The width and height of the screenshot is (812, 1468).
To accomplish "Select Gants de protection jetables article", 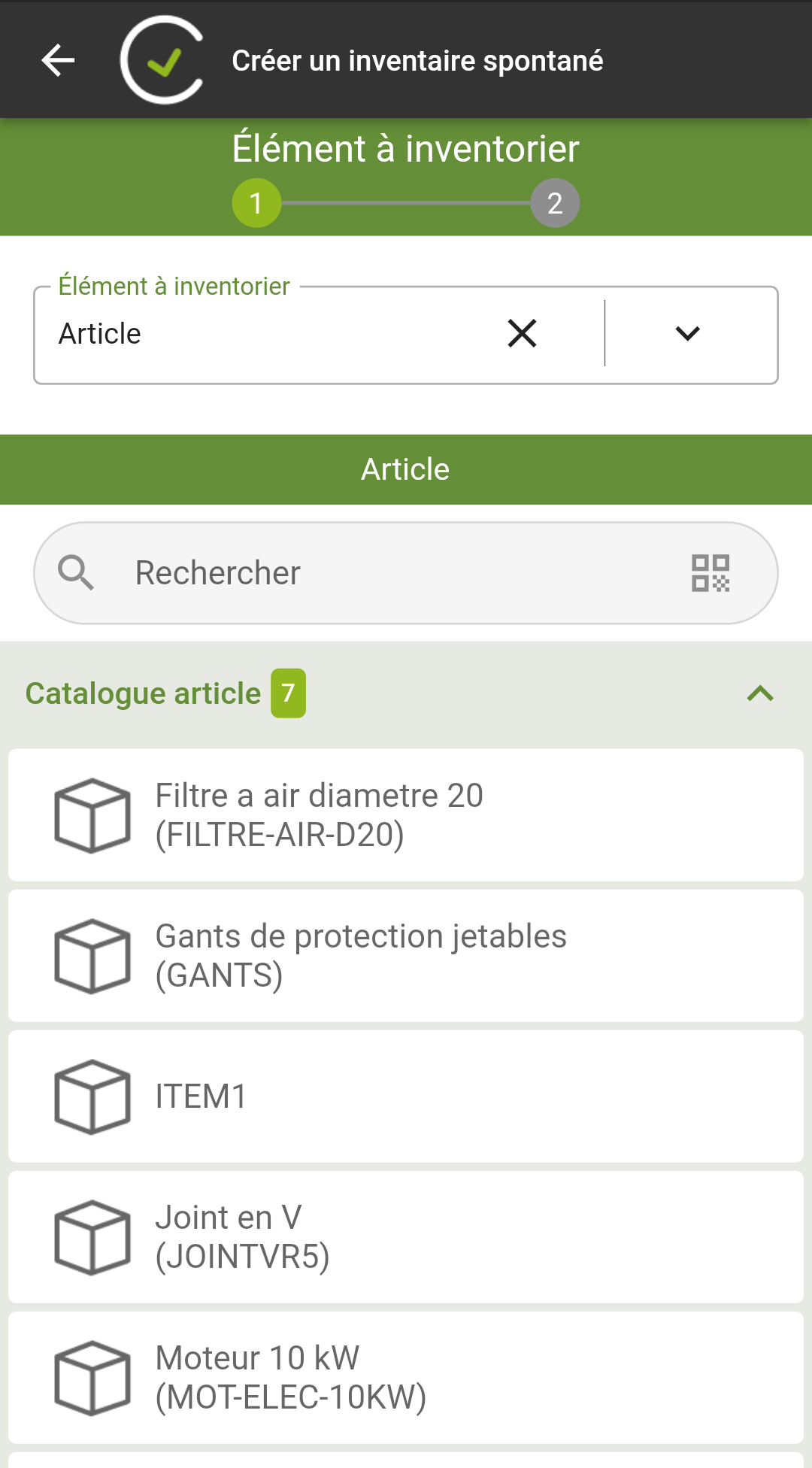I will (x=406, y=956).
